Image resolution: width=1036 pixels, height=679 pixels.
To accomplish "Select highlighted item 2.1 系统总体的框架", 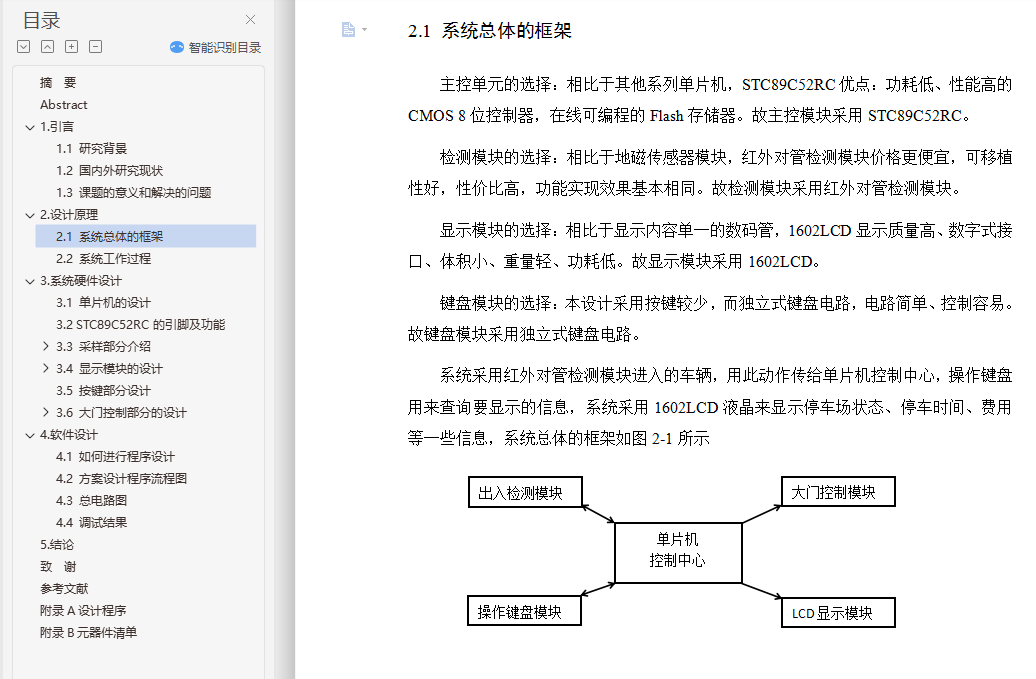I will click(x=145, y=236).
